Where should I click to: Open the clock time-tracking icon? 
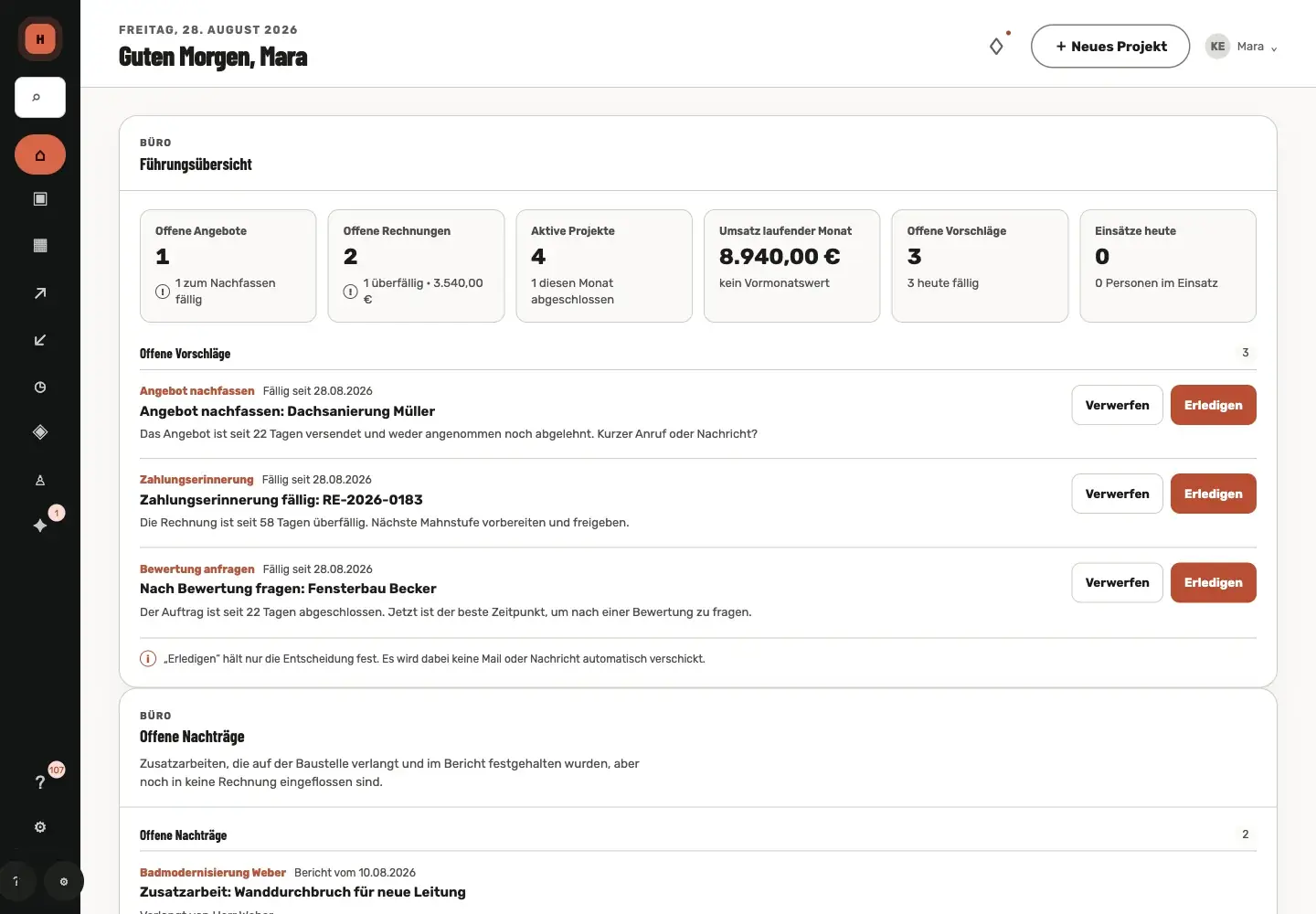40,388
